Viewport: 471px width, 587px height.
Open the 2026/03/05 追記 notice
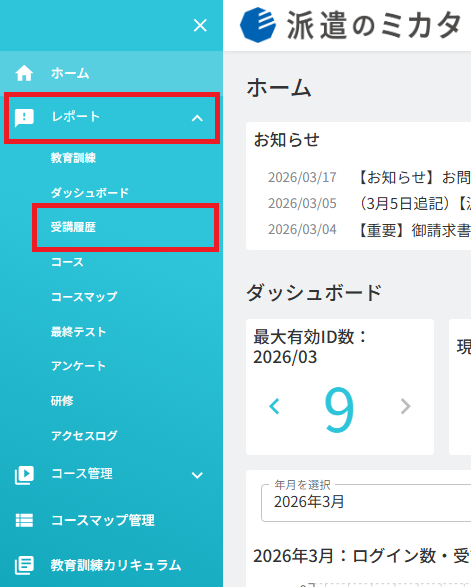(x=369, y=204)
